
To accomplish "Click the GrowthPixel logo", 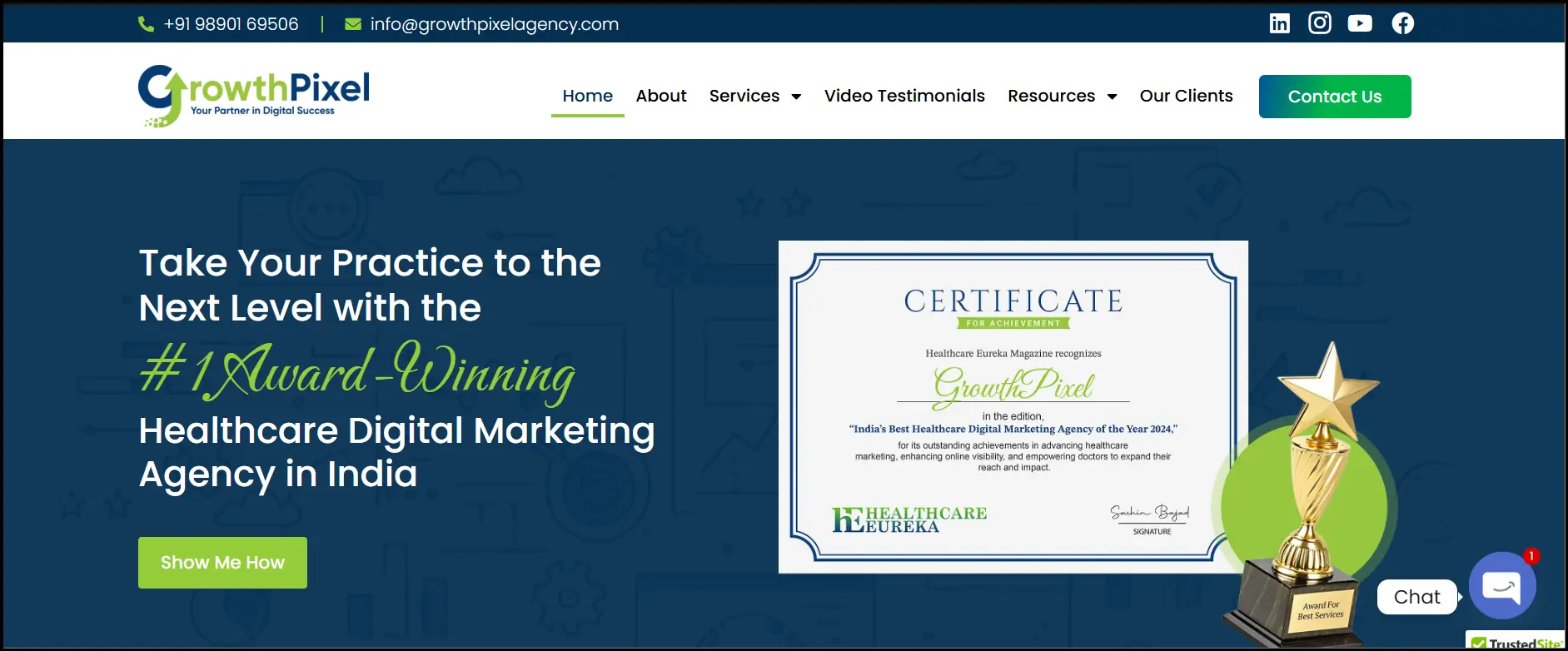I will 254,96.
